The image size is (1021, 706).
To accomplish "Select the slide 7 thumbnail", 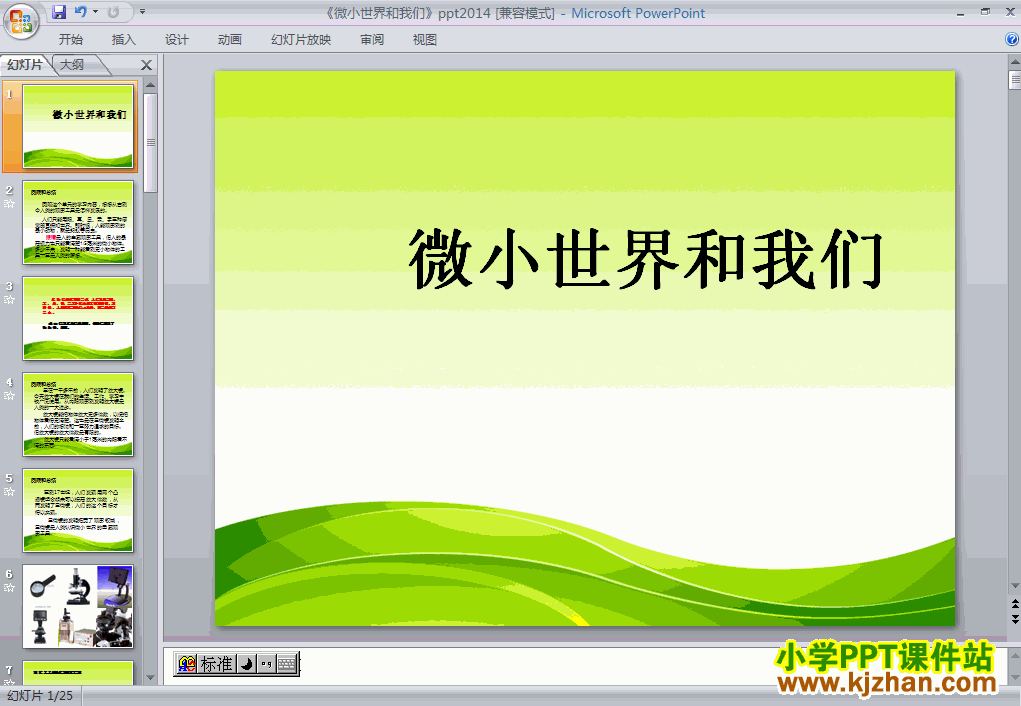I will 78,672.
